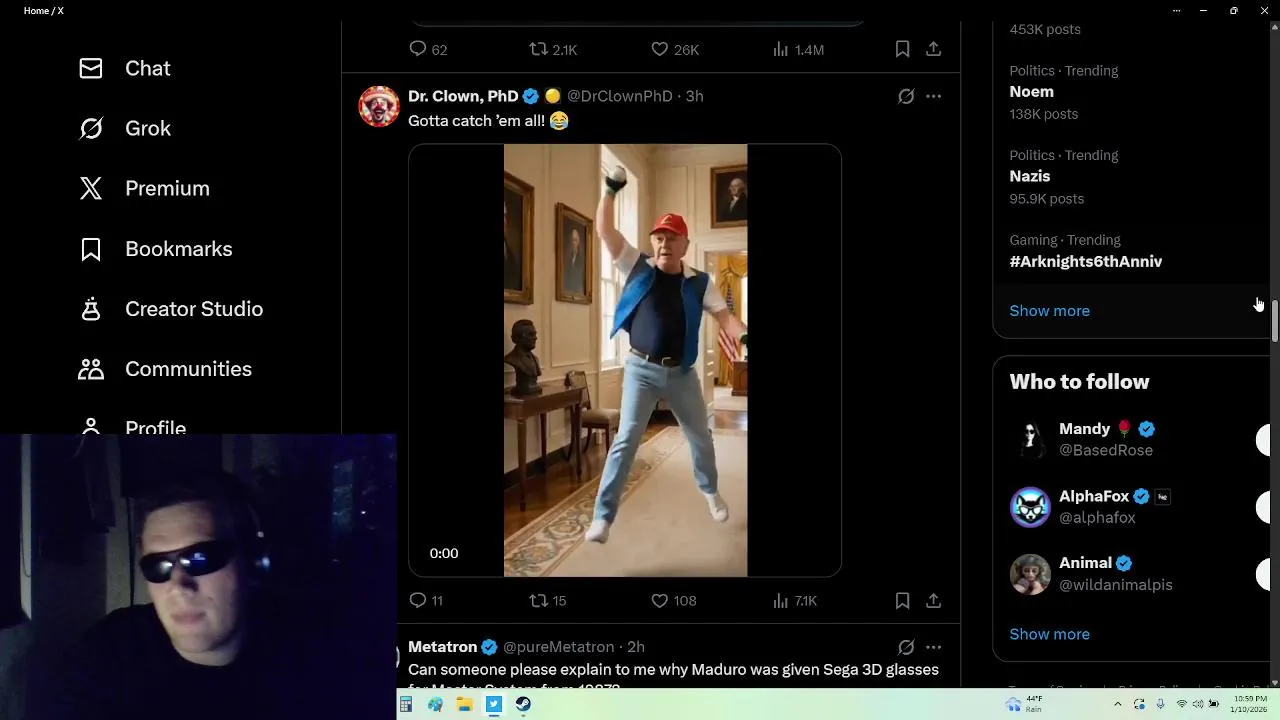The height and width of the screenshot is (720, 1280).
Task: View analytics of the 1.4M views post
Action: coord(798,49)
